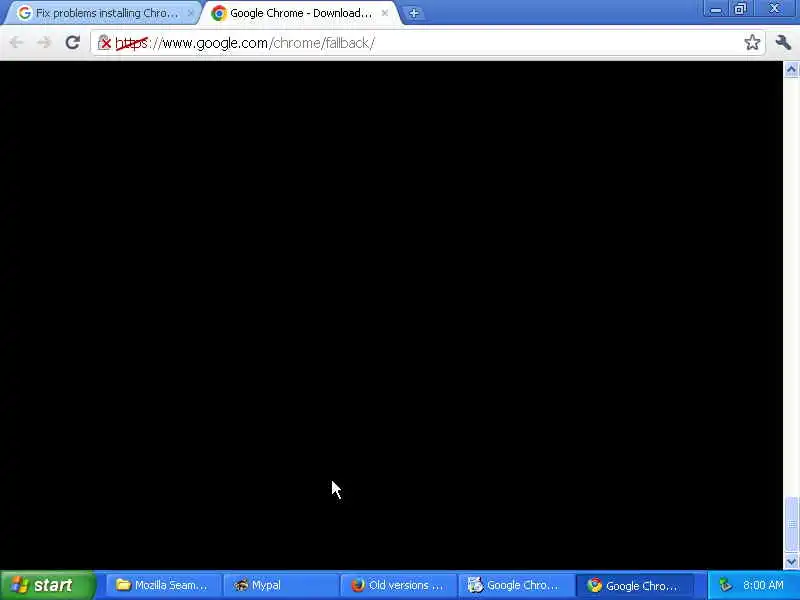Click the broken HTTPS security icon

coord(104,42)
